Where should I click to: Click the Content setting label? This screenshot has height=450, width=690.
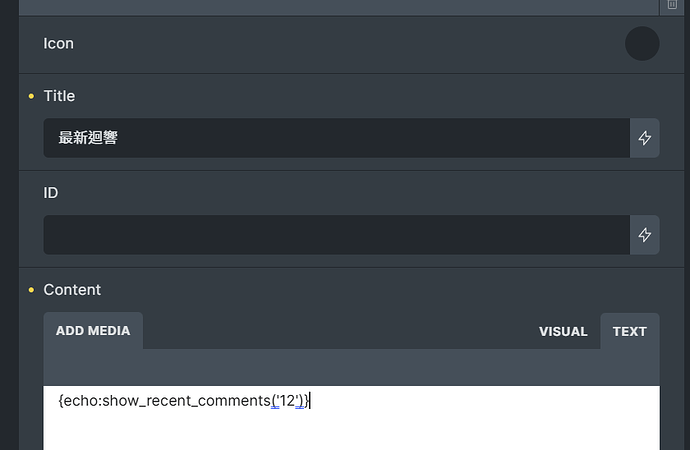72,289
